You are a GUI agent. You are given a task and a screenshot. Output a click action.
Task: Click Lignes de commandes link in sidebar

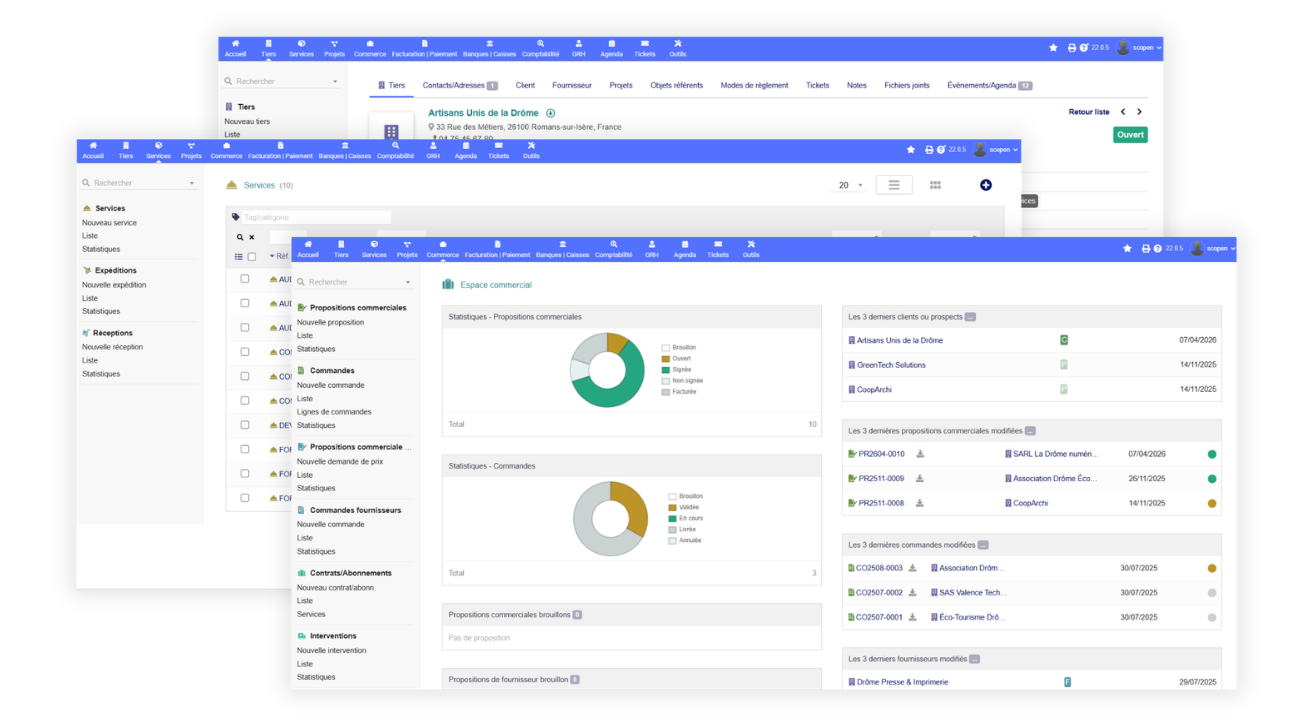click(334, 412)
